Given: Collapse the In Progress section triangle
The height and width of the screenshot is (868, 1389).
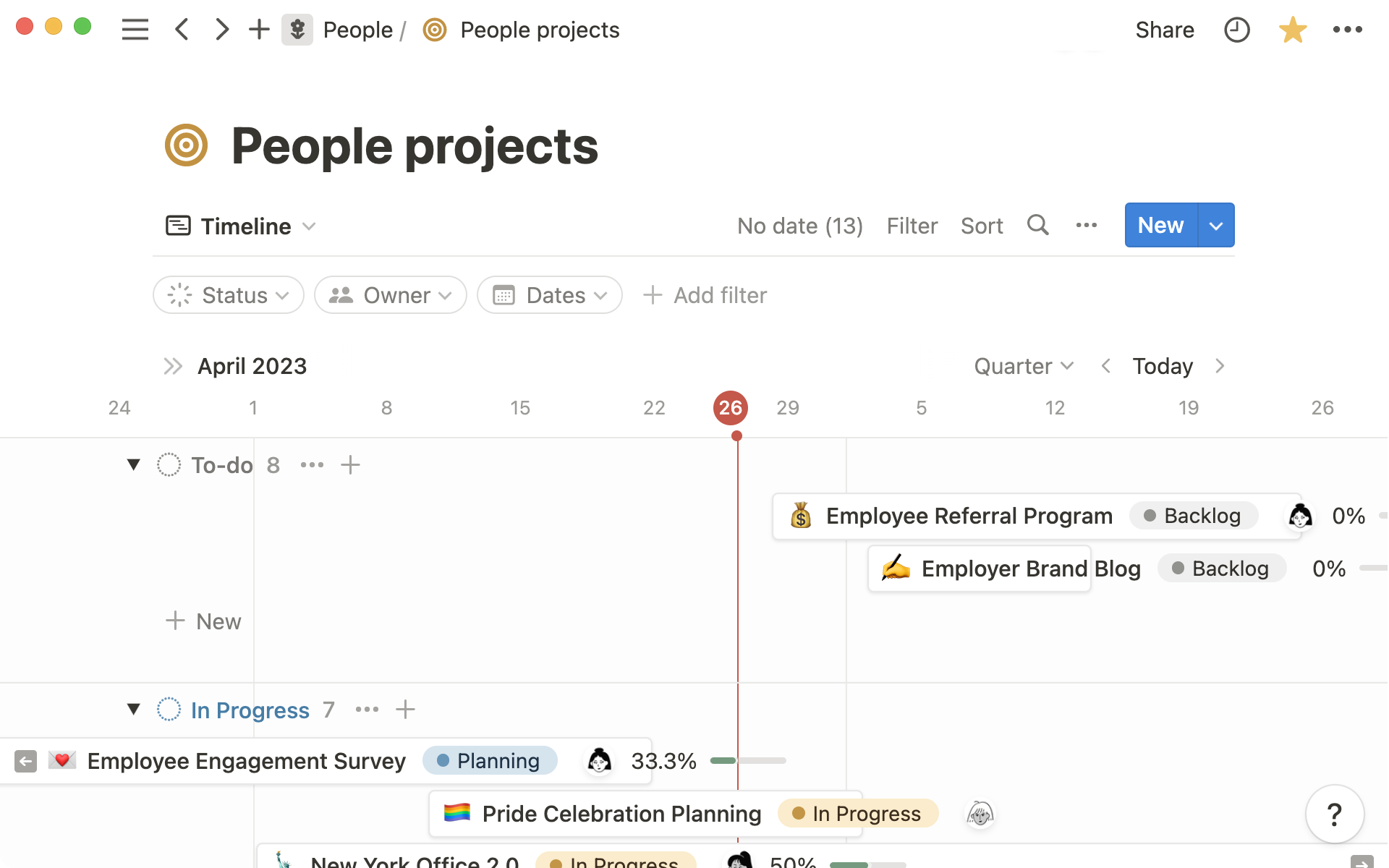Looking at the screenshot, I should [x=132, y=709].
